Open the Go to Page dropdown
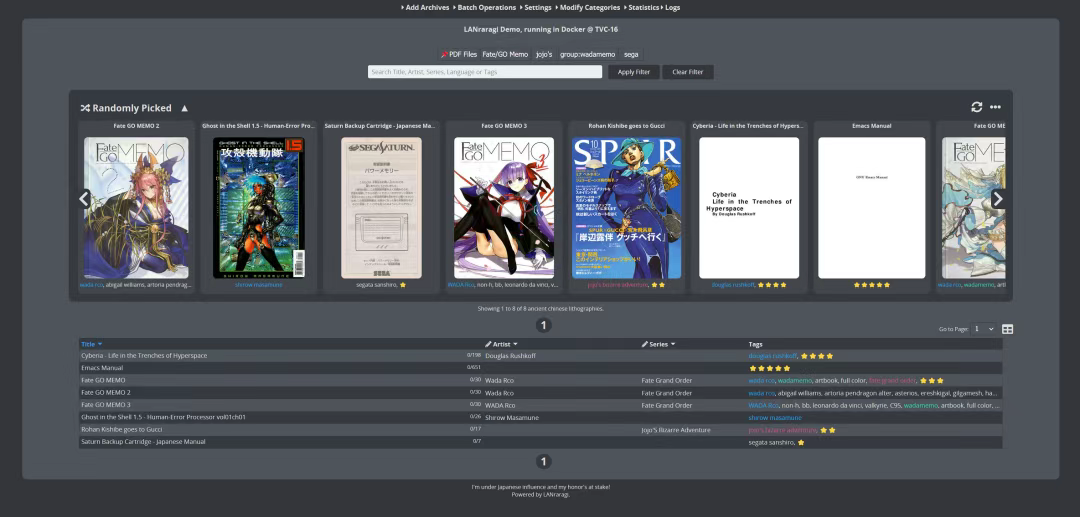The image size is (1080, 517). (x=984, y=329)
